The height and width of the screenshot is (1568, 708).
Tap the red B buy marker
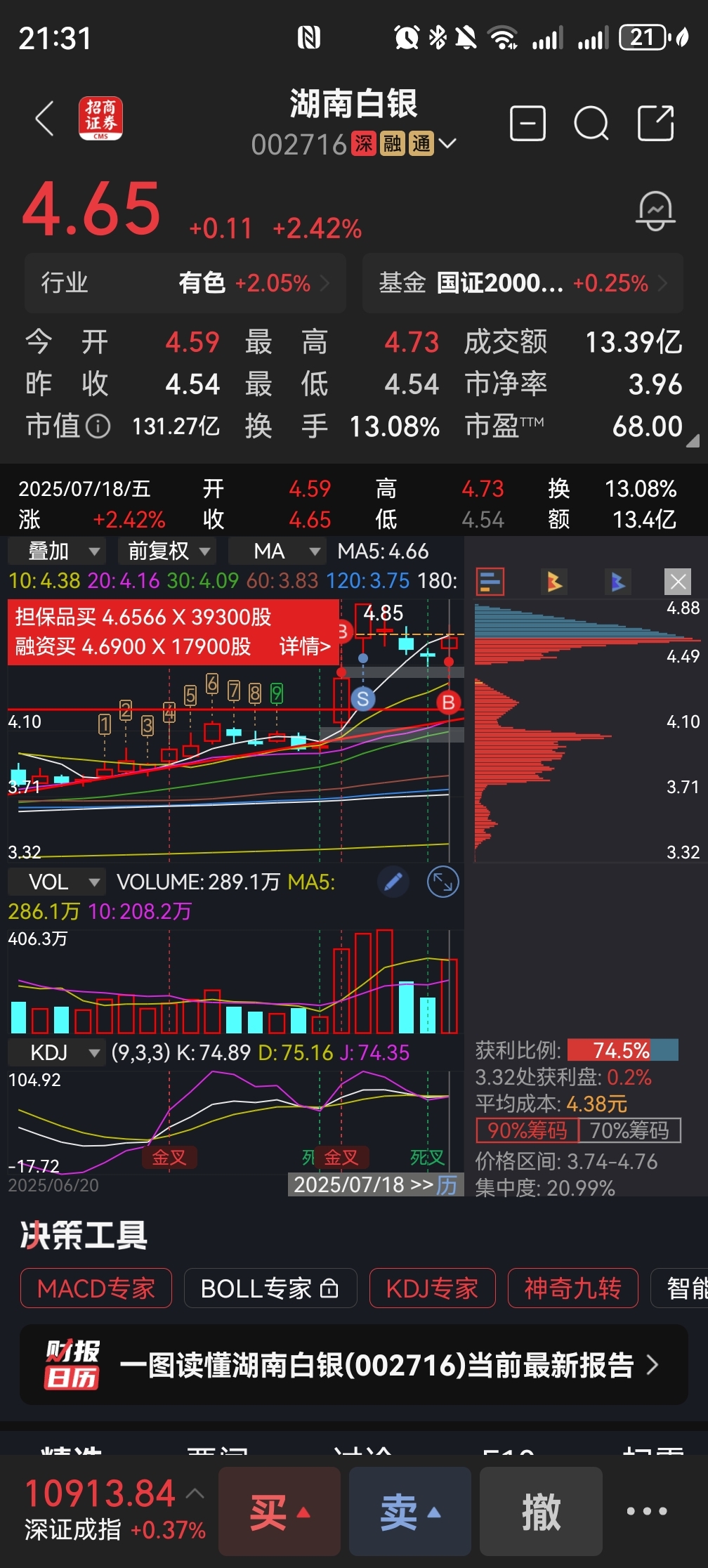[x=448, y=702]
